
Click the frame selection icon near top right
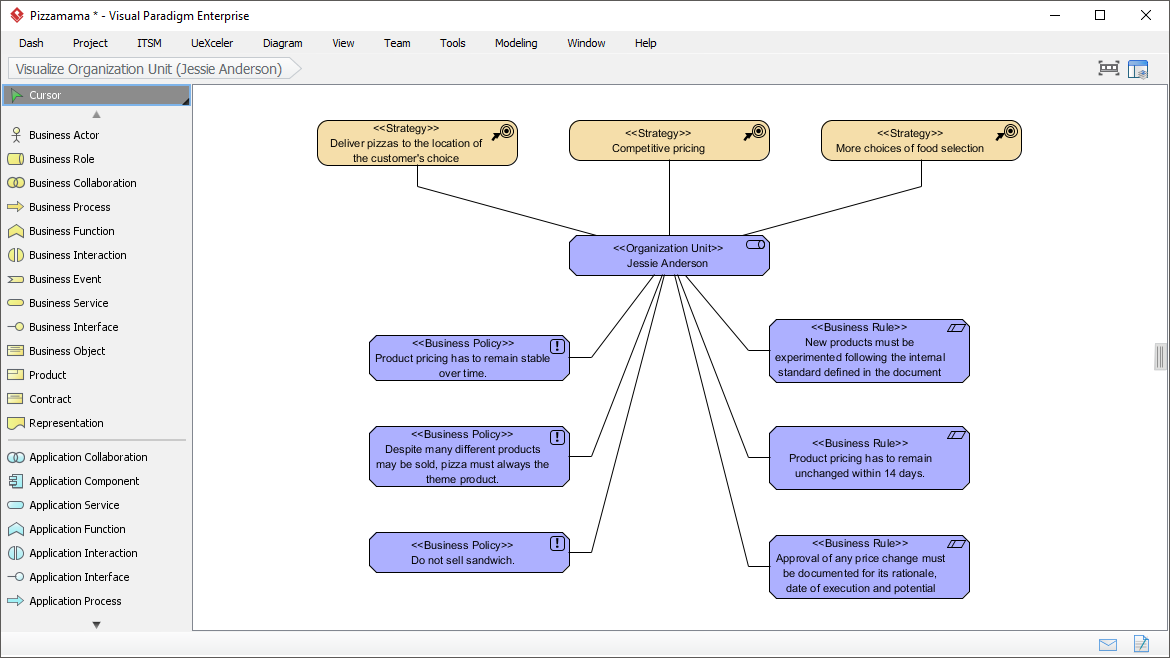tap(1108, 69)
